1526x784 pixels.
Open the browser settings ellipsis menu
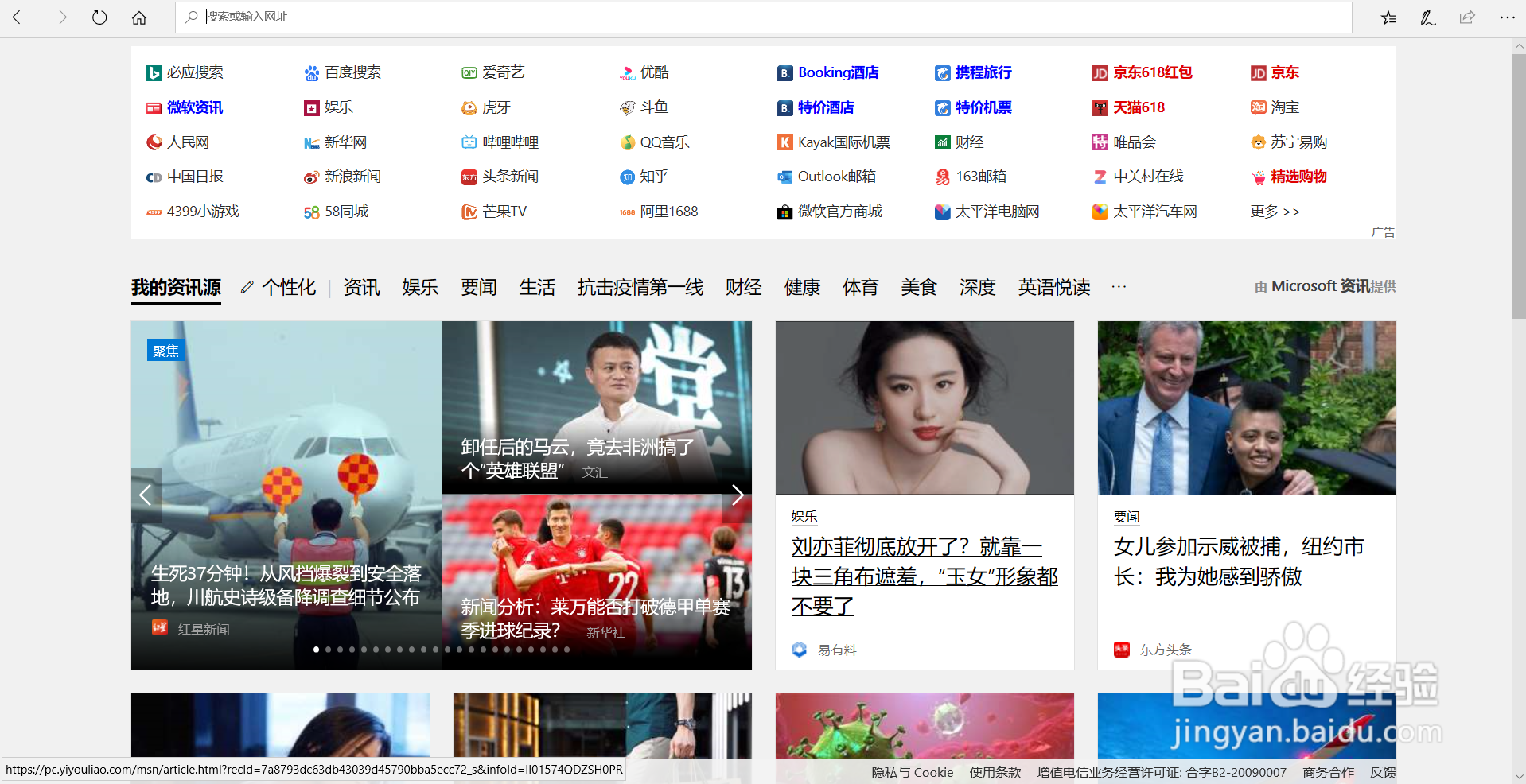pos(1507,17)
